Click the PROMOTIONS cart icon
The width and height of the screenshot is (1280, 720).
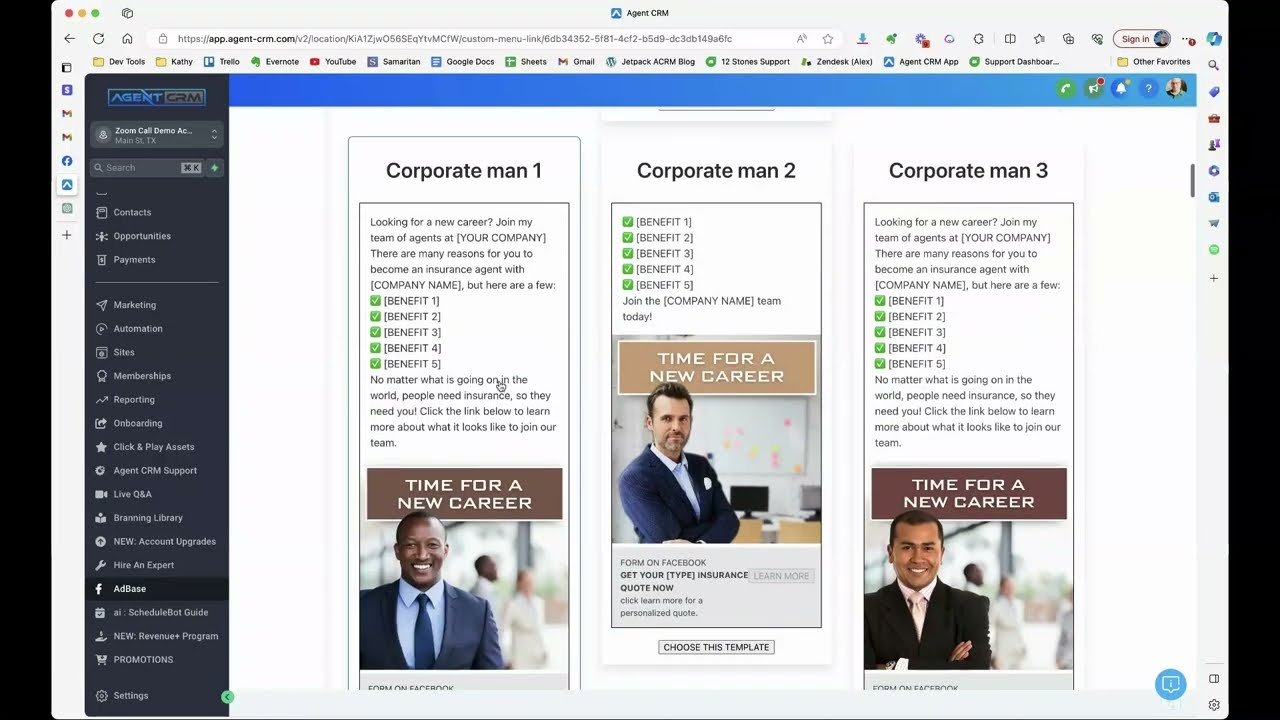tap(101, 660)
